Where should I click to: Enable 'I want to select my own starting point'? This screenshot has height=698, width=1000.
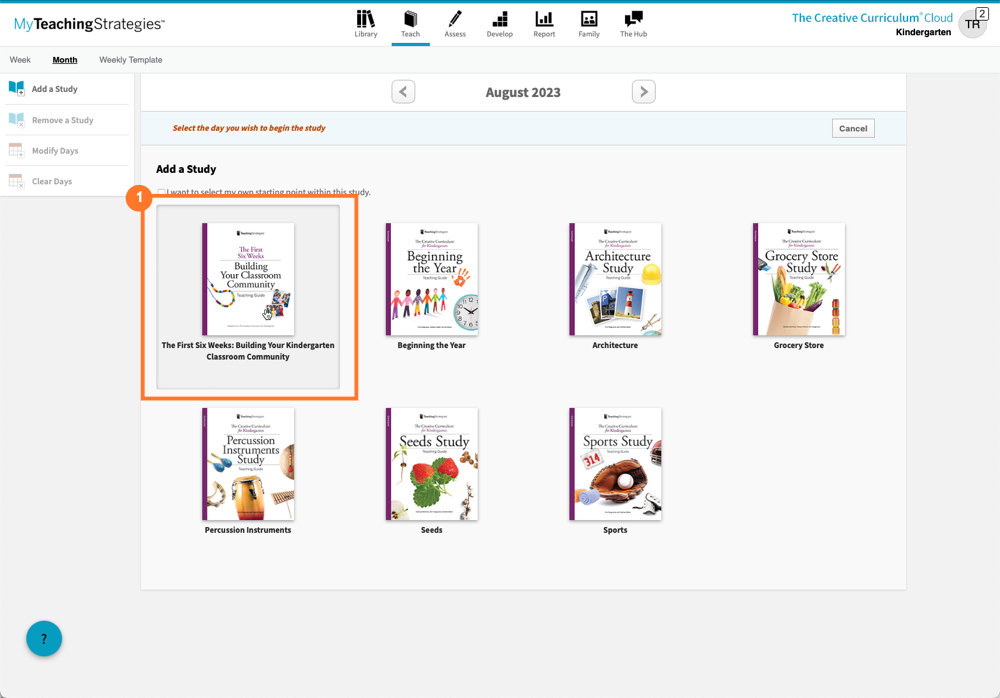[x=161, y=192]
